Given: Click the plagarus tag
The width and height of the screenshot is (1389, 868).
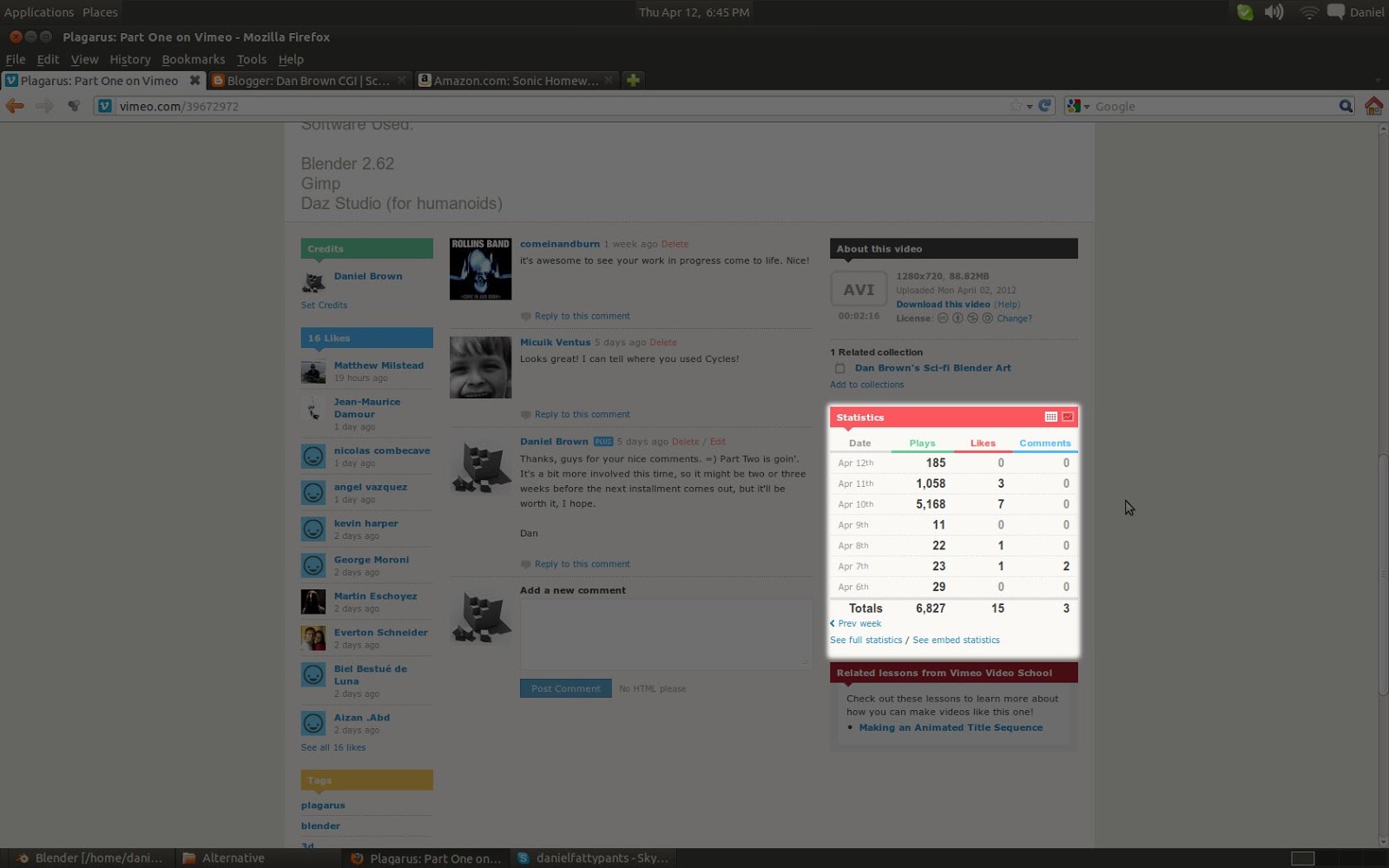Looking at the screenshot, I should pyautogui.click(x=323, y=806).
